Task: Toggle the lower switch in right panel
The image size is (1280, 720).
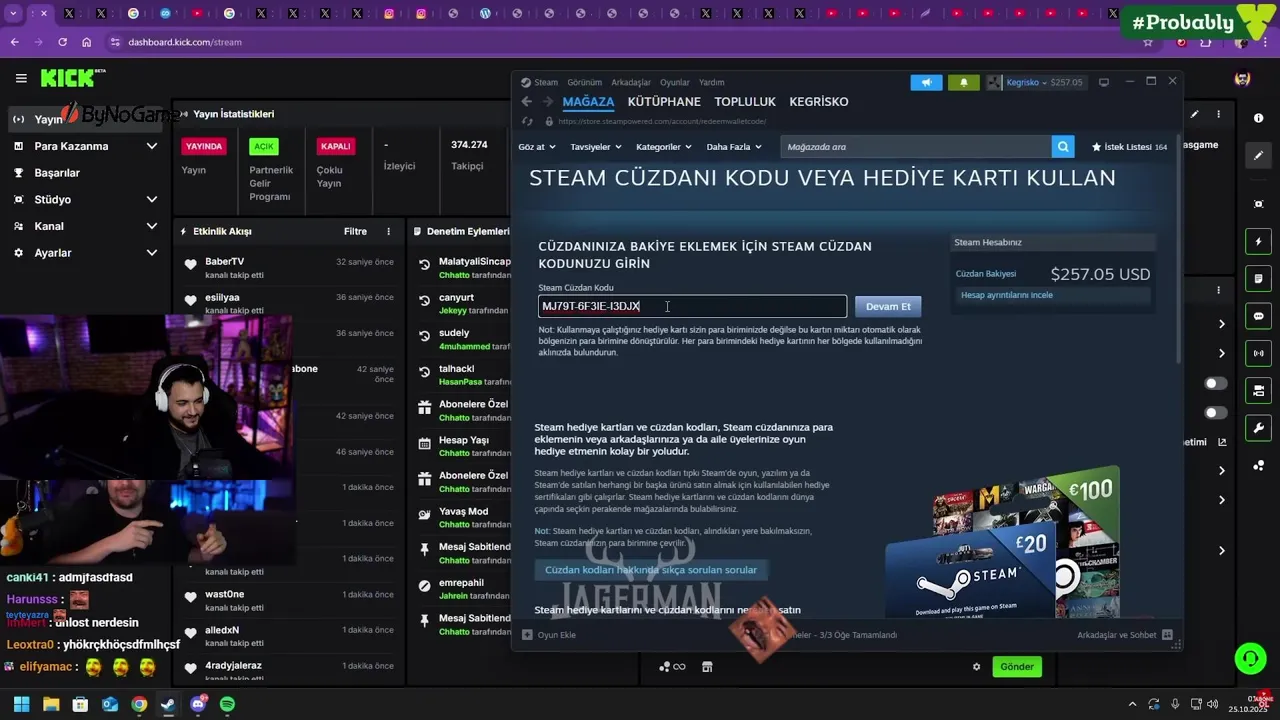Action: click(x=1216, y=413)
